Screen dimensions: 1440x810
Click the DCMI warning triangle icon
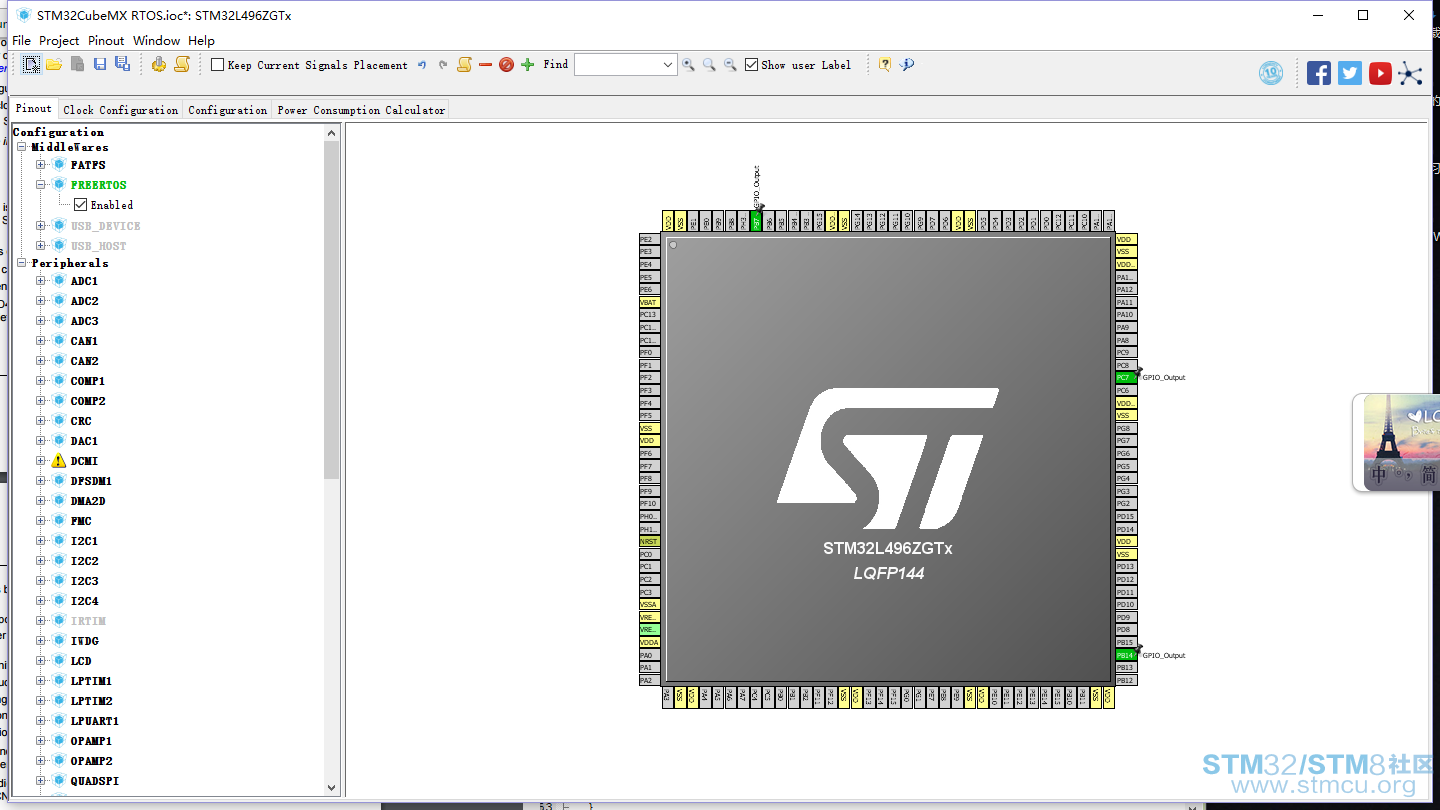click(59, 461)
